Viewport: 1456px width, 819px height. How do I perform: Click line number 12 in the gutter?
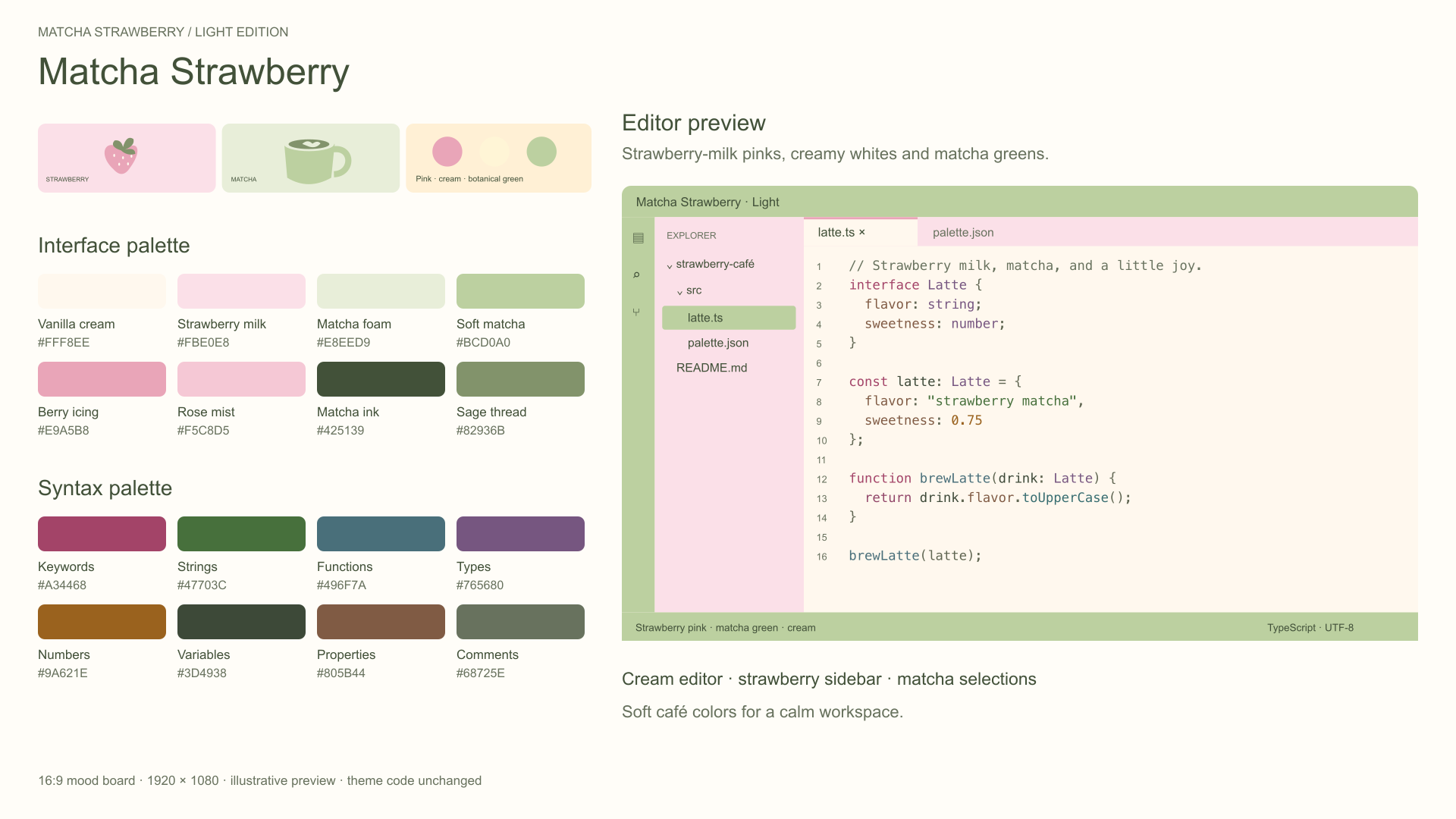822,479
